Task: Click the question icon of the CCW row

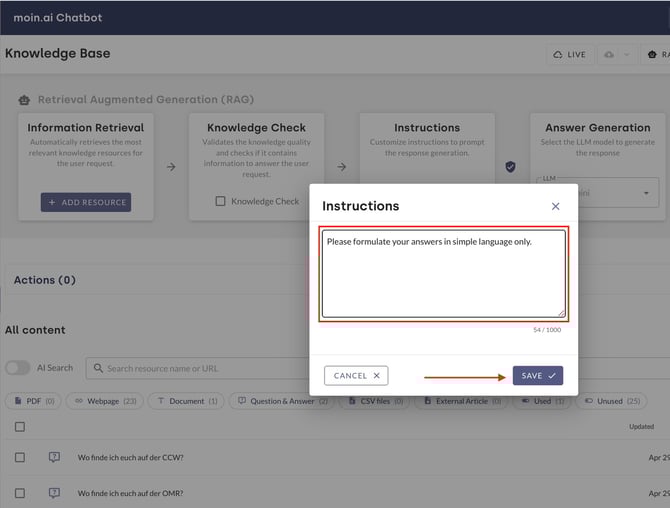Action: point(54,457)
